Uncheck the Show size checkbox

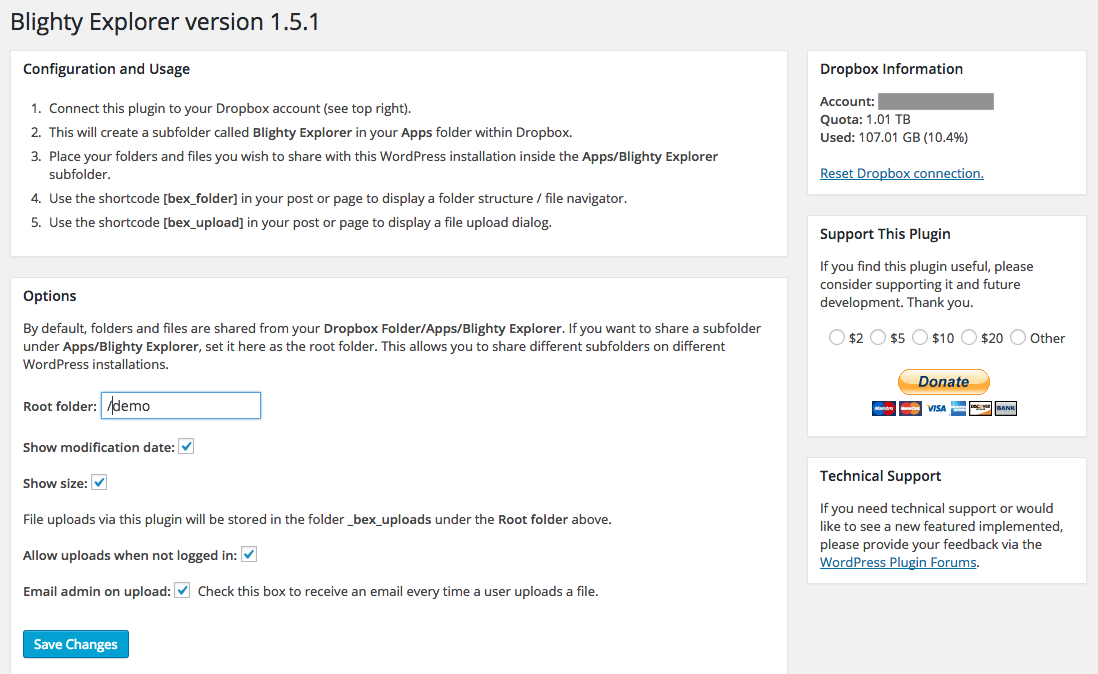pos(99,482)
